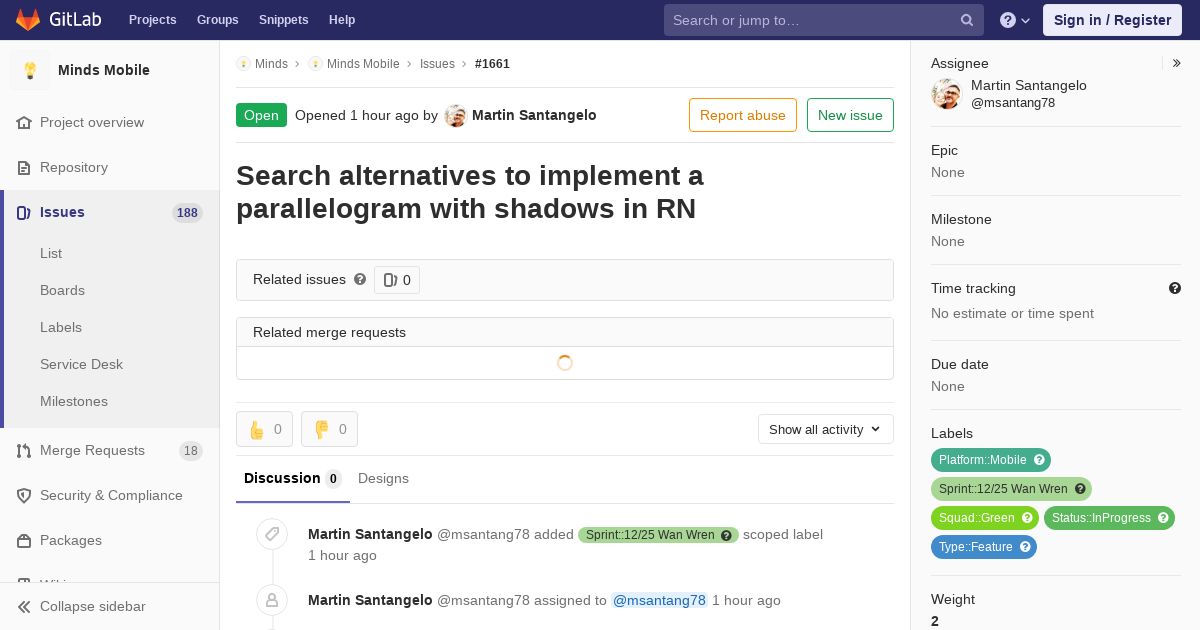
Task: Open Minds Mobile project avatar
Action: 30,70
